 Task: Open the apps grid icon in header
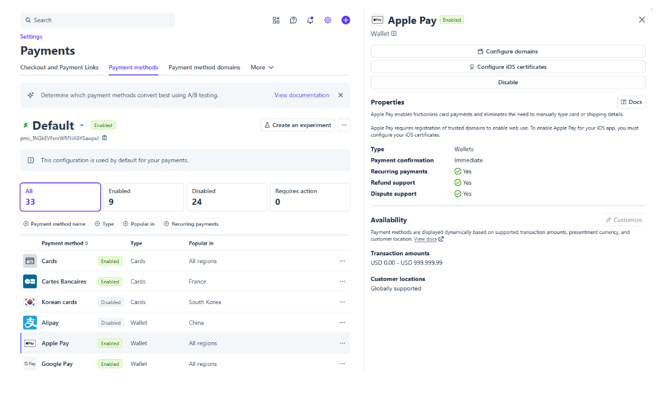point(276,20)
